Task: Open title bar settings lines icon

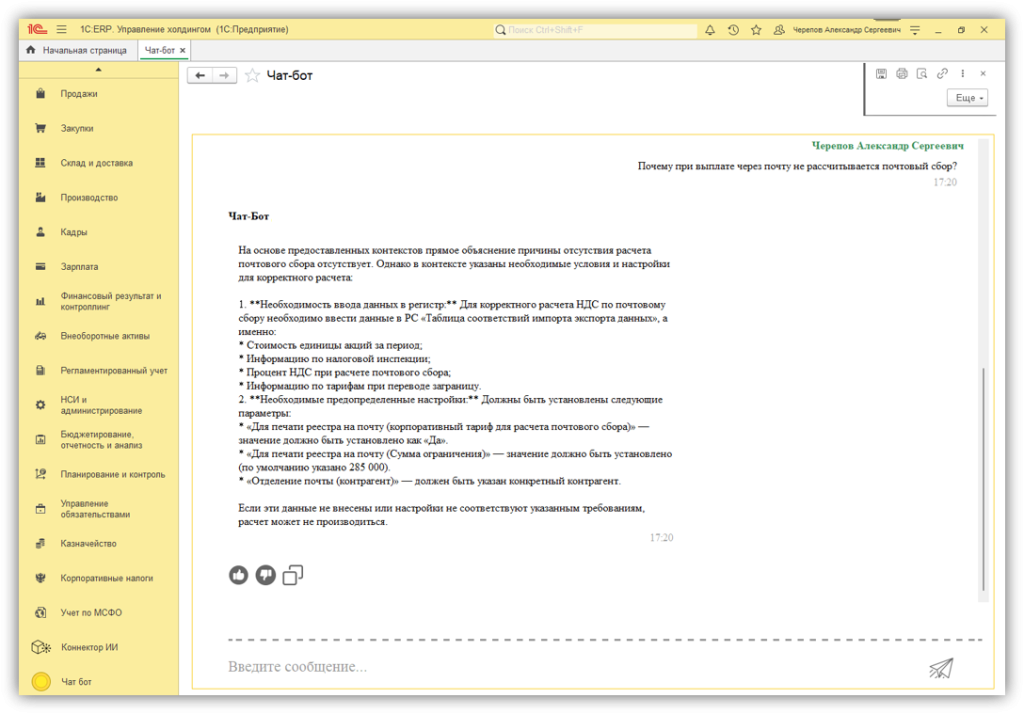Action: (915, 30)
